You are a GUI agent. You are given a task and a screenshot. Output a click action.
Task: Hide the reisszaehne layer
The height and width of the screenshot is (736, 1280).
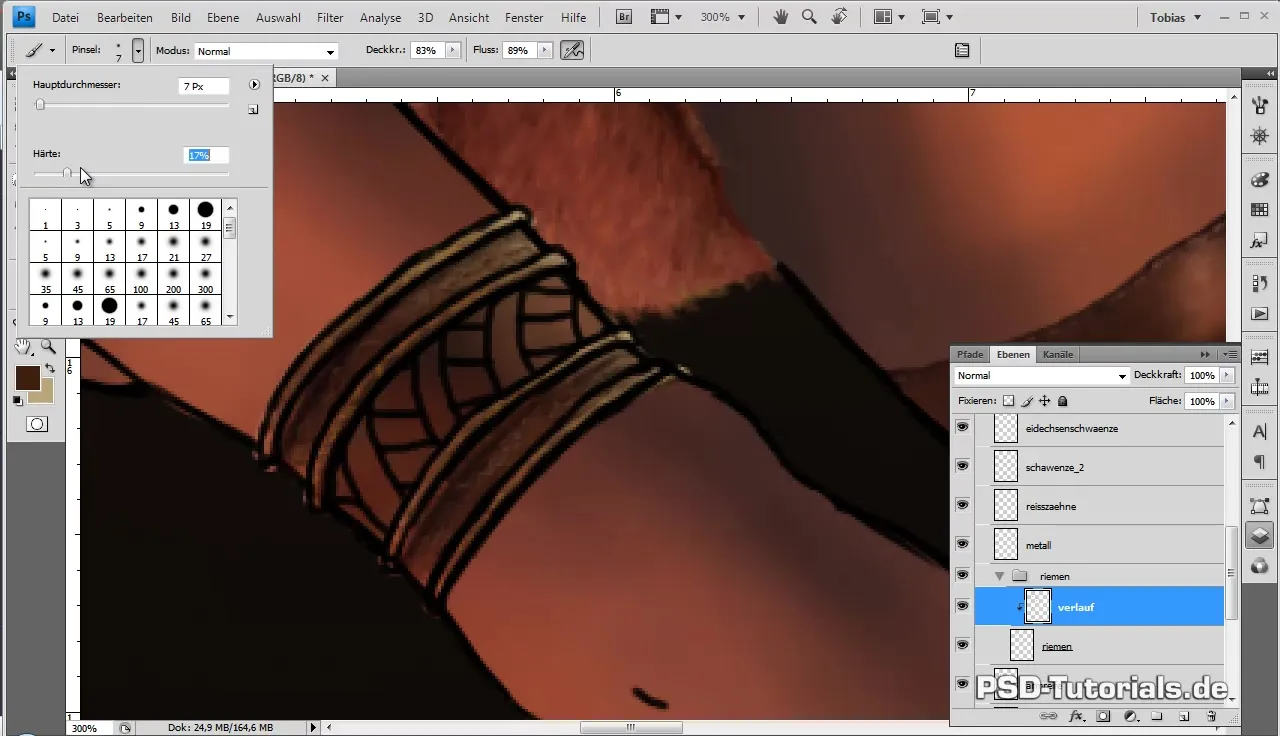click(x=963, y=505)
